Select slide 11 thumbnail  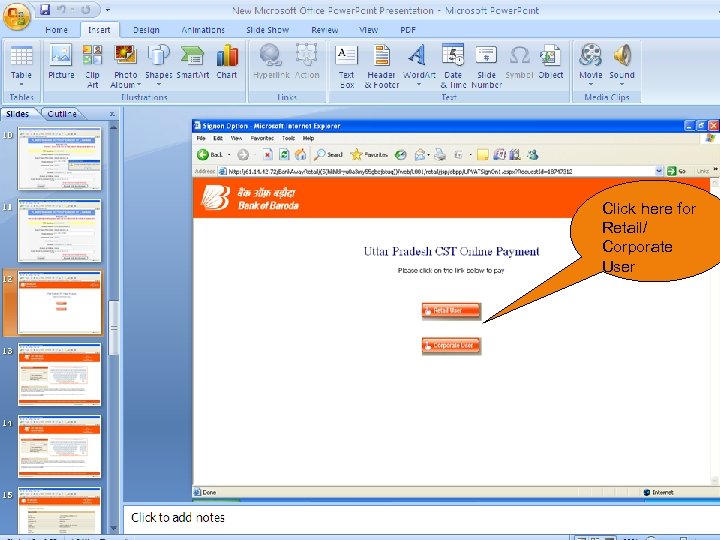59,231
